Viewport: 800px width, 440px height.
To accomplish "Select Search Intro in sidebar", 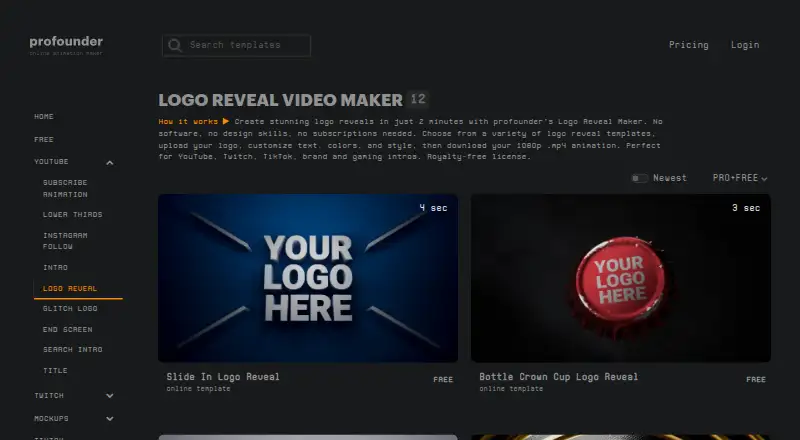I will [x=72, y=350].
